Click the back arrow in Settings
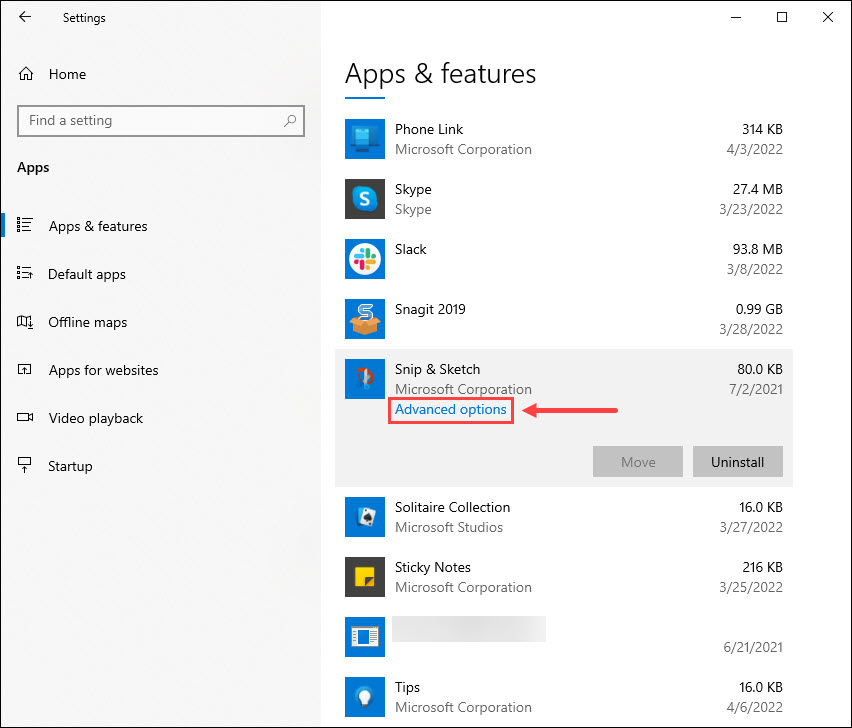The image size is (852, 728). pyautogui.click(x=25, y=17)
